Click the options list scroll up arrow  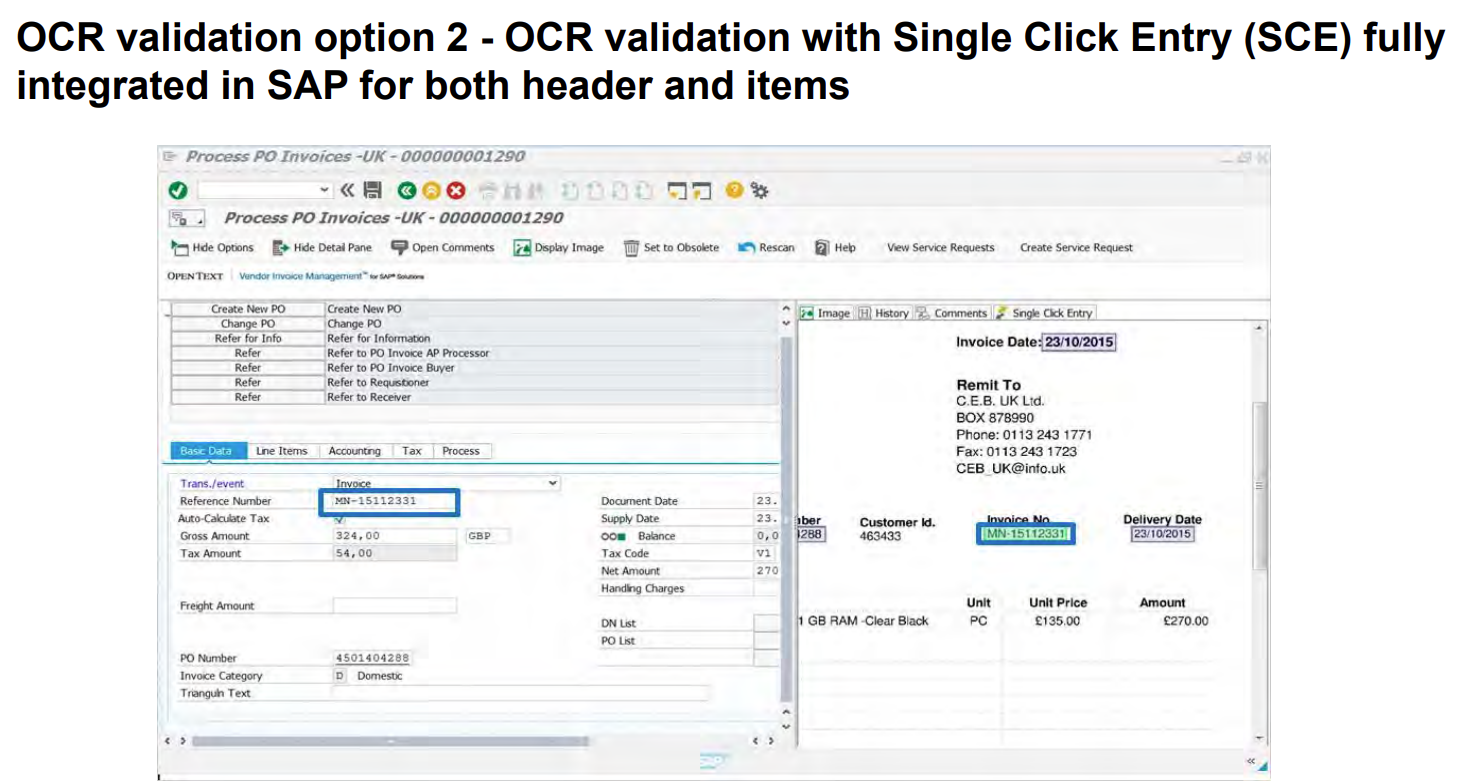point(786,309)
